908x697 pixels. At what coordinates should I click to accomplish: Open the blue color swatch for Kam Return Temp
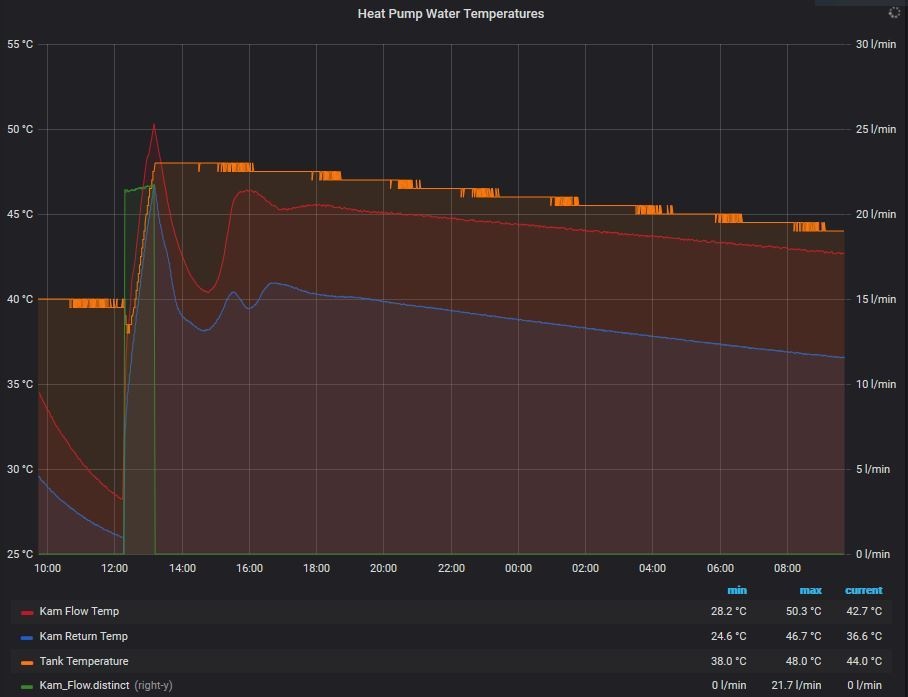click(27, 637)
